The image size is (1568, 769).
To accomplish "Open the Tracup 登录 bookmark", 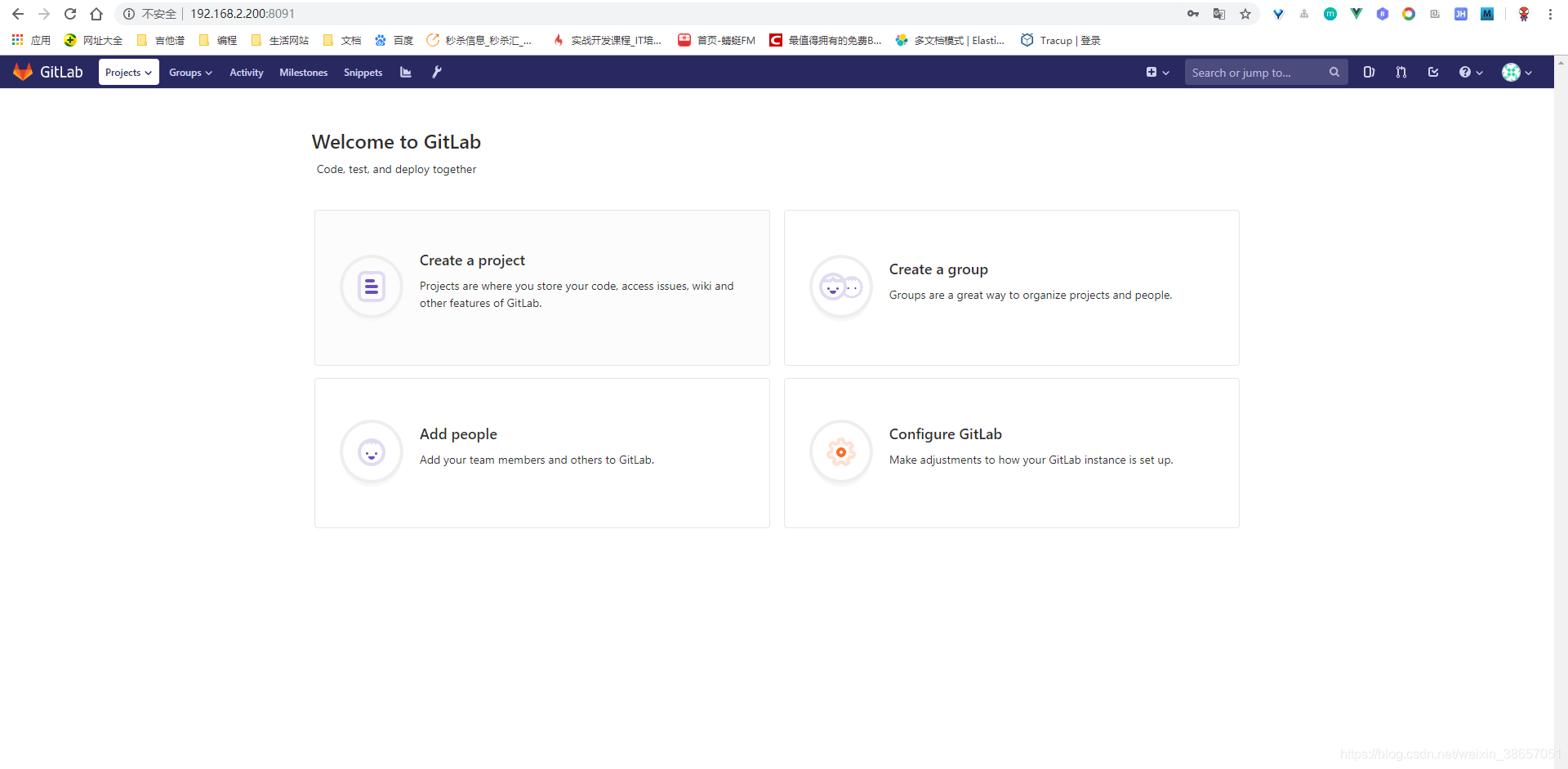I will 1061,40.
